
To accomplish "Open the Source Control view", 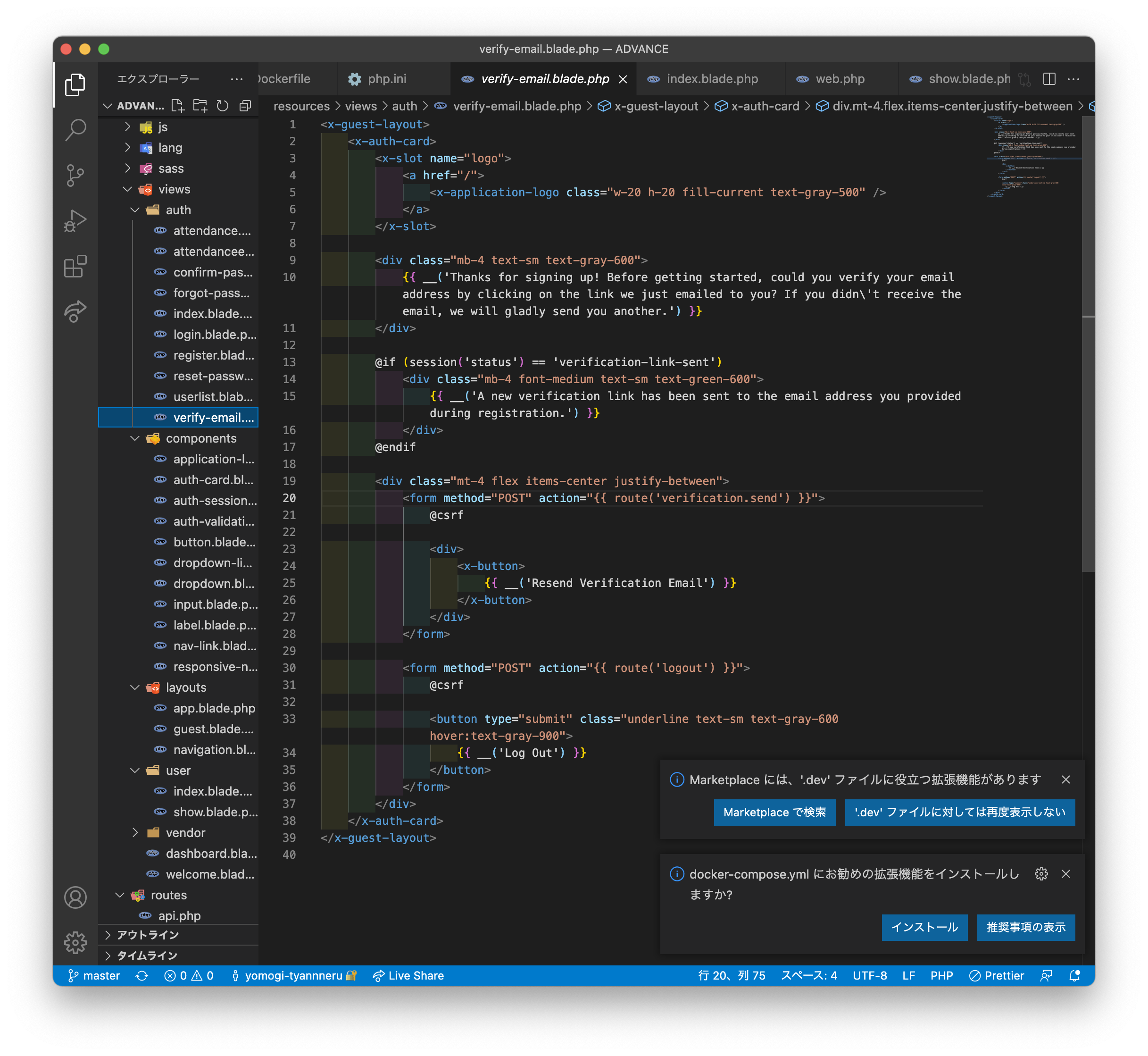I will coord(75,175).
